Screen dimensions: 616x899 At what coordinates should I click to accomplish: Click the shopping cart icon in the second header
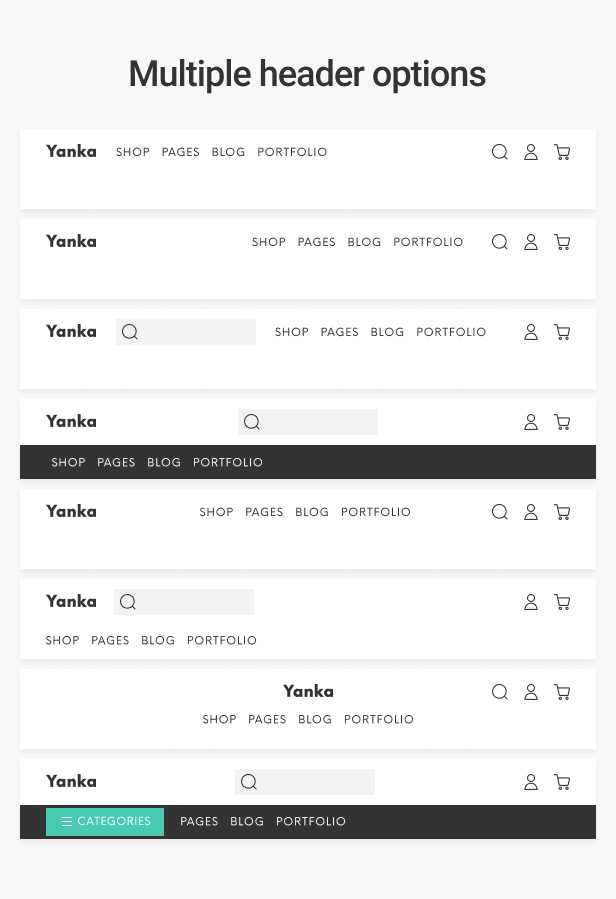562,242
